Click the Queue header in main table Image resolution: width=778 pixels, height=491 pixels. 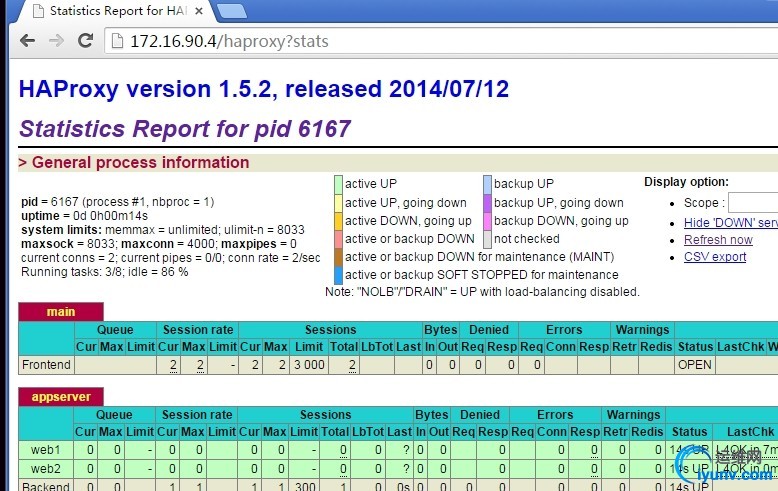pos(115,330)
